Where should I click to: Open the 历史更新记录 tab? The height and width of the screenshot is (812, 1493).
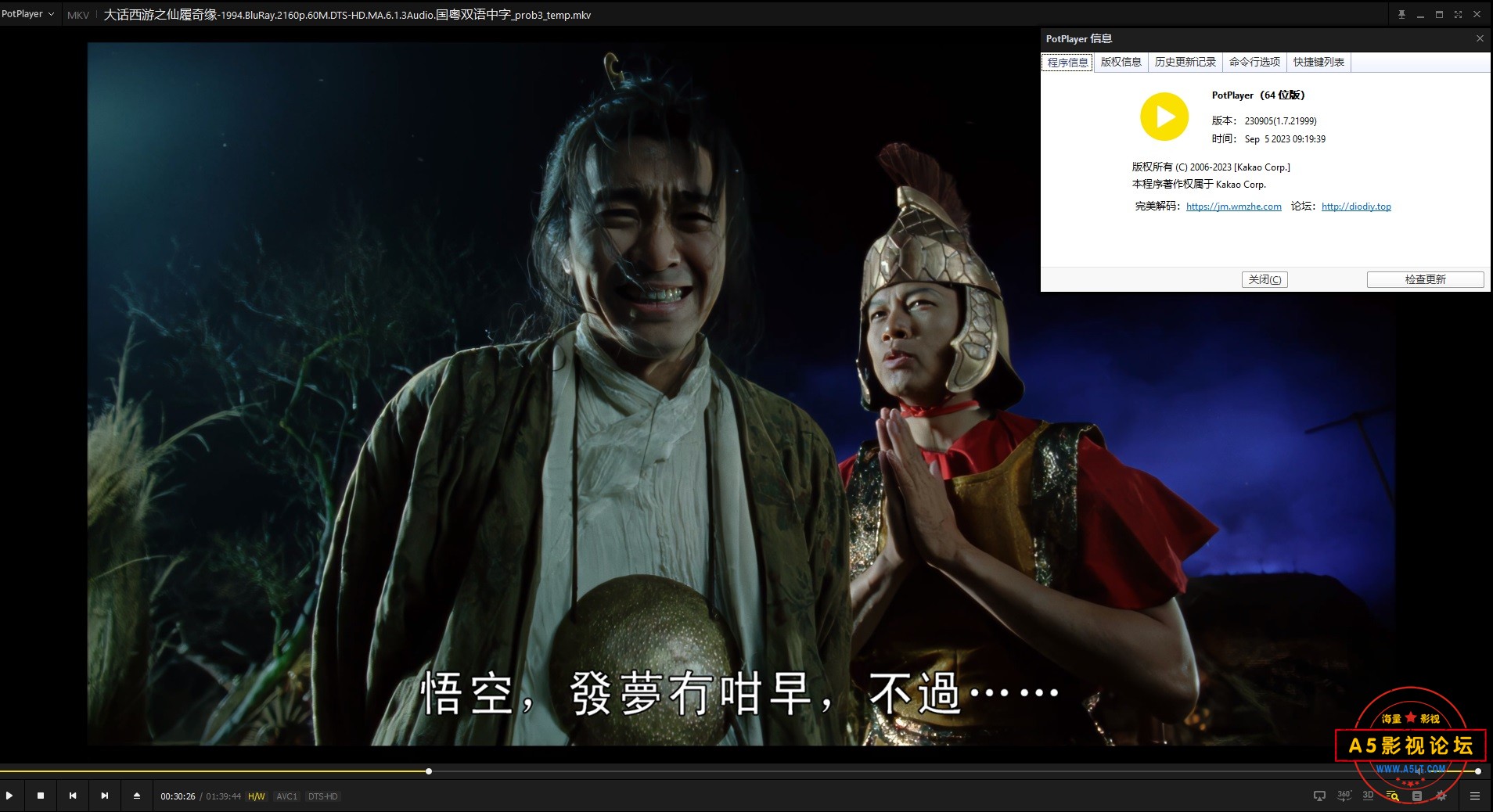pyautogui.click(x=1185, y=62)
